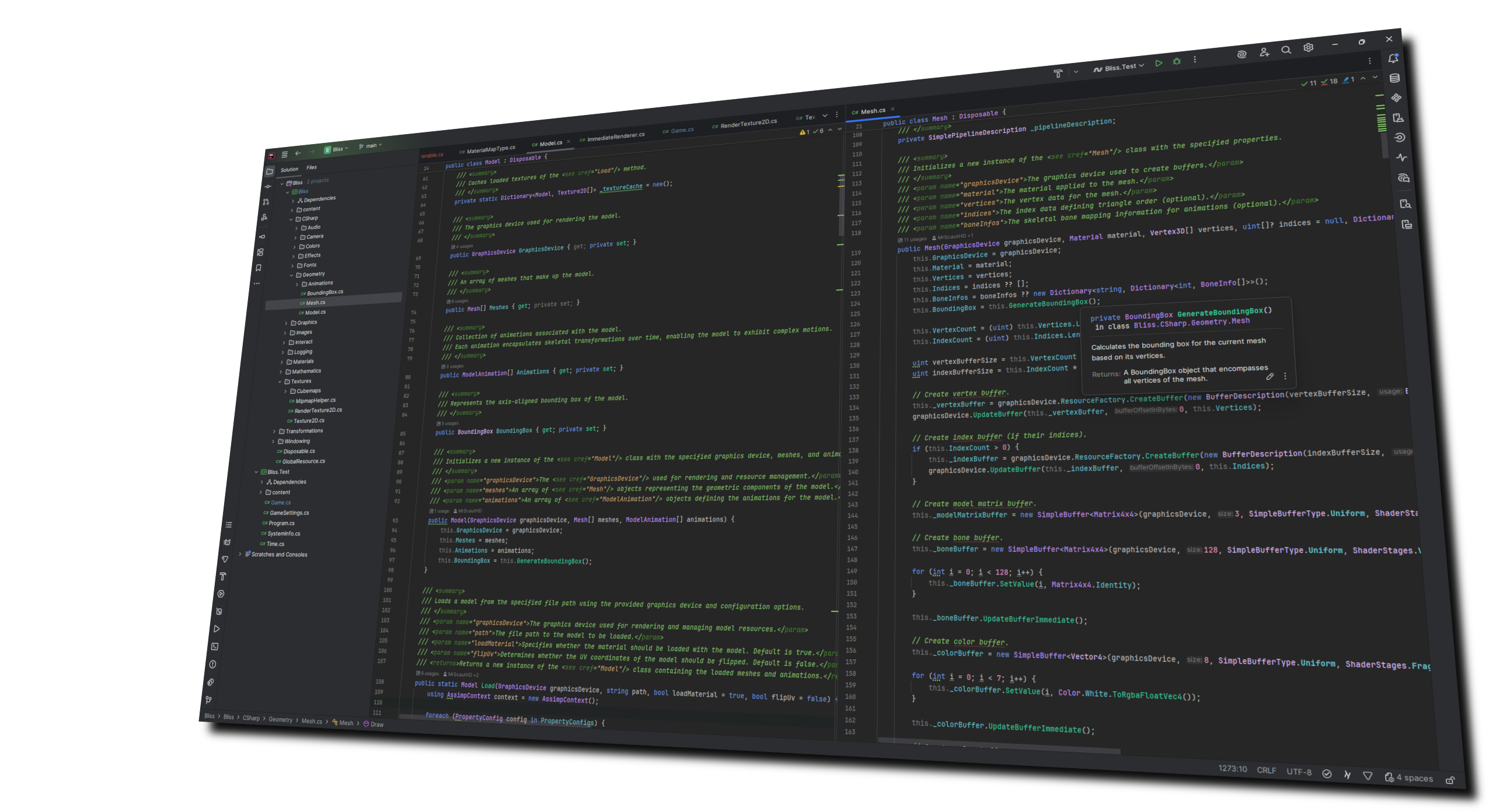The height and width of the screenshot is (812, 1493).
Task: Debug Bliss.Test with the bug icon
Action: tap(1177, 62)
